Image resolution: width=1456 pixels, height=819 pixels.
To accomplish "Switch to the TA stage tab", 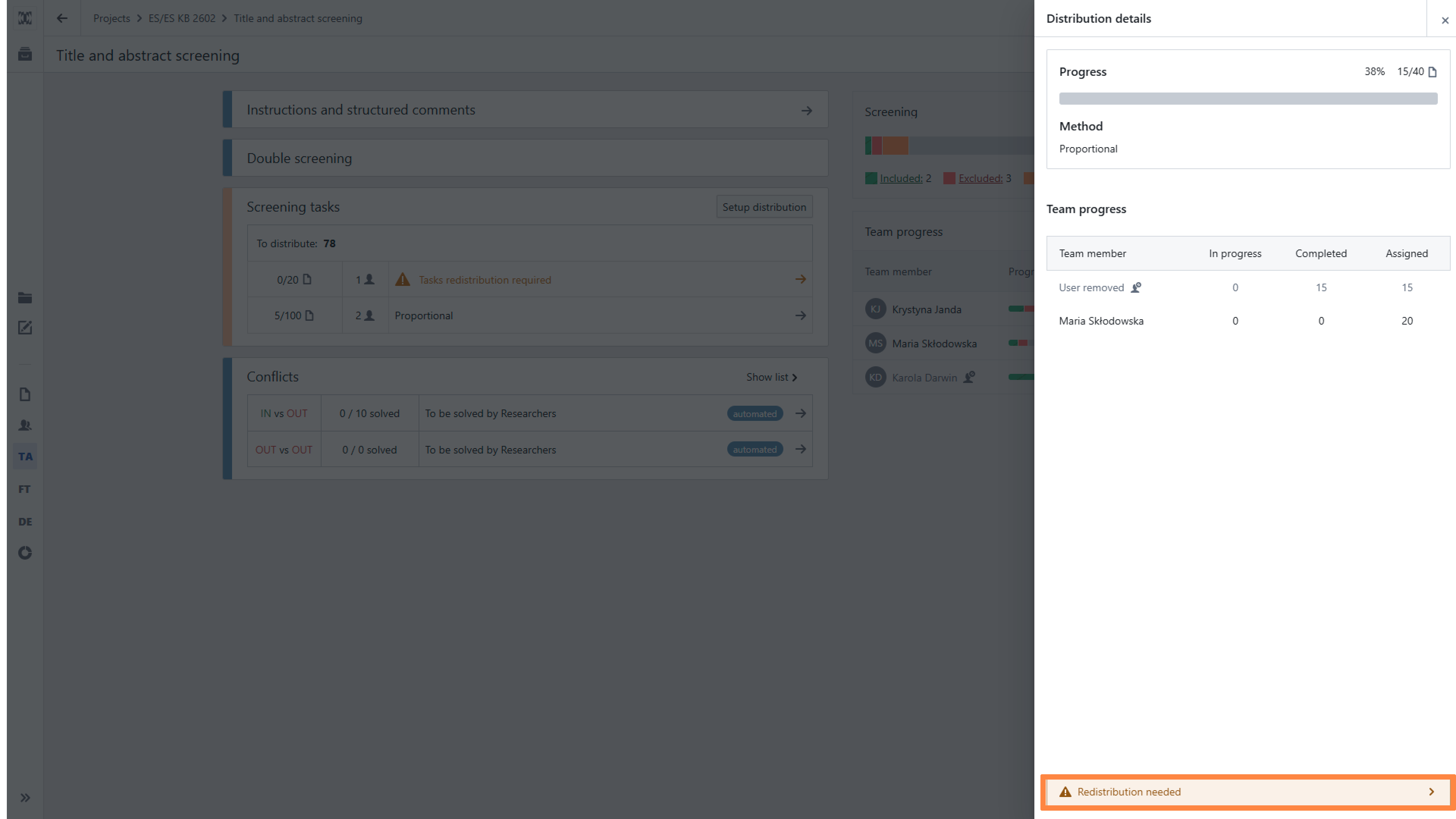I will click(25, 457).
